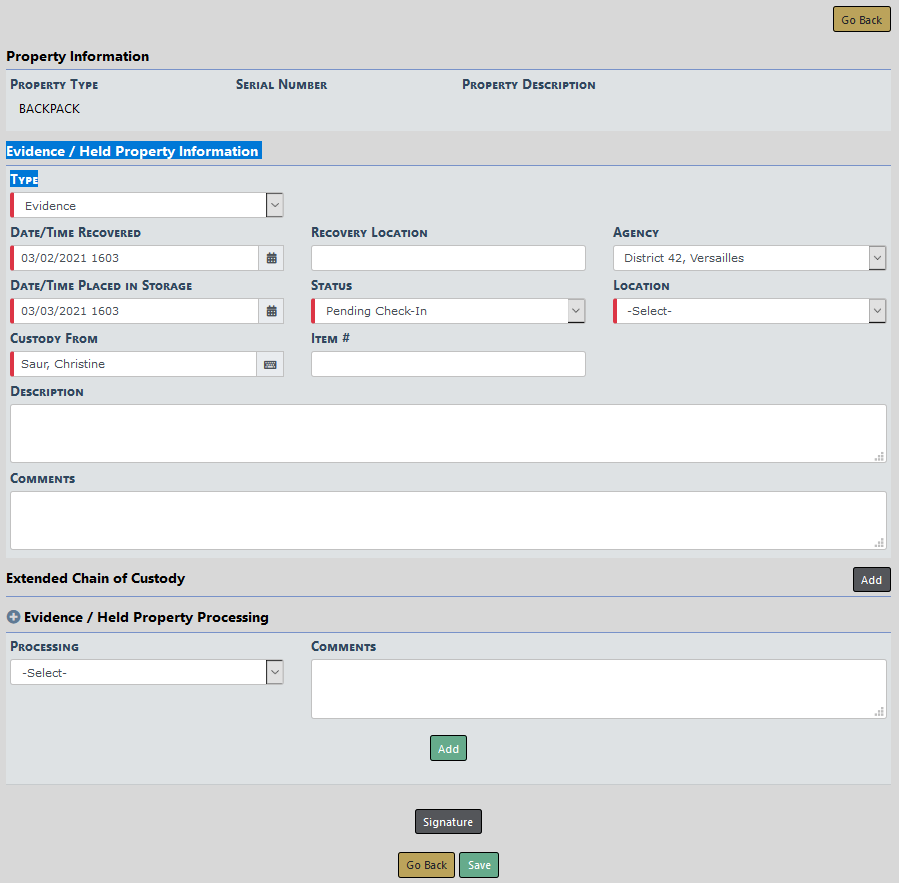Click the Processing Comments text area
The width and height of the screenshot is (899, 883).
tap(597, 688)
